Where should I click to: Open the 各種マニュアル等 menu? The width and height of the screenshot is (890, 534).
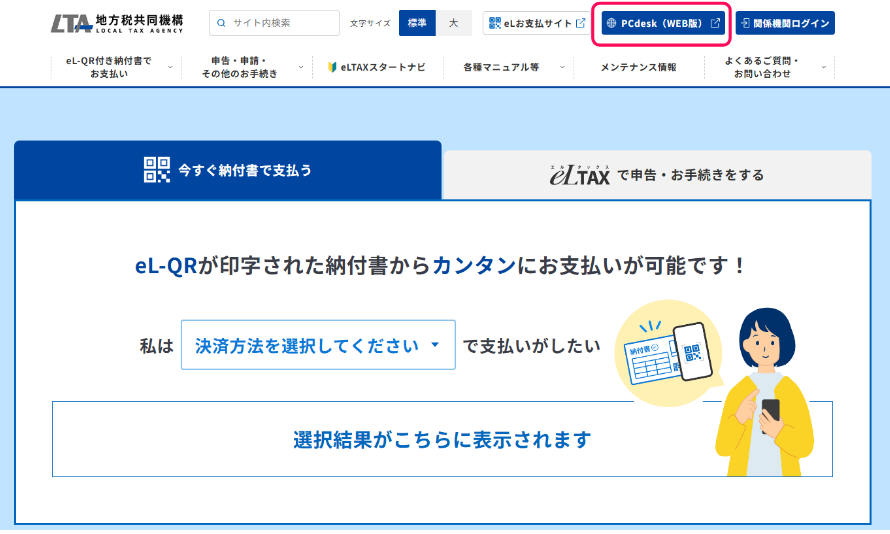[501, 67]
